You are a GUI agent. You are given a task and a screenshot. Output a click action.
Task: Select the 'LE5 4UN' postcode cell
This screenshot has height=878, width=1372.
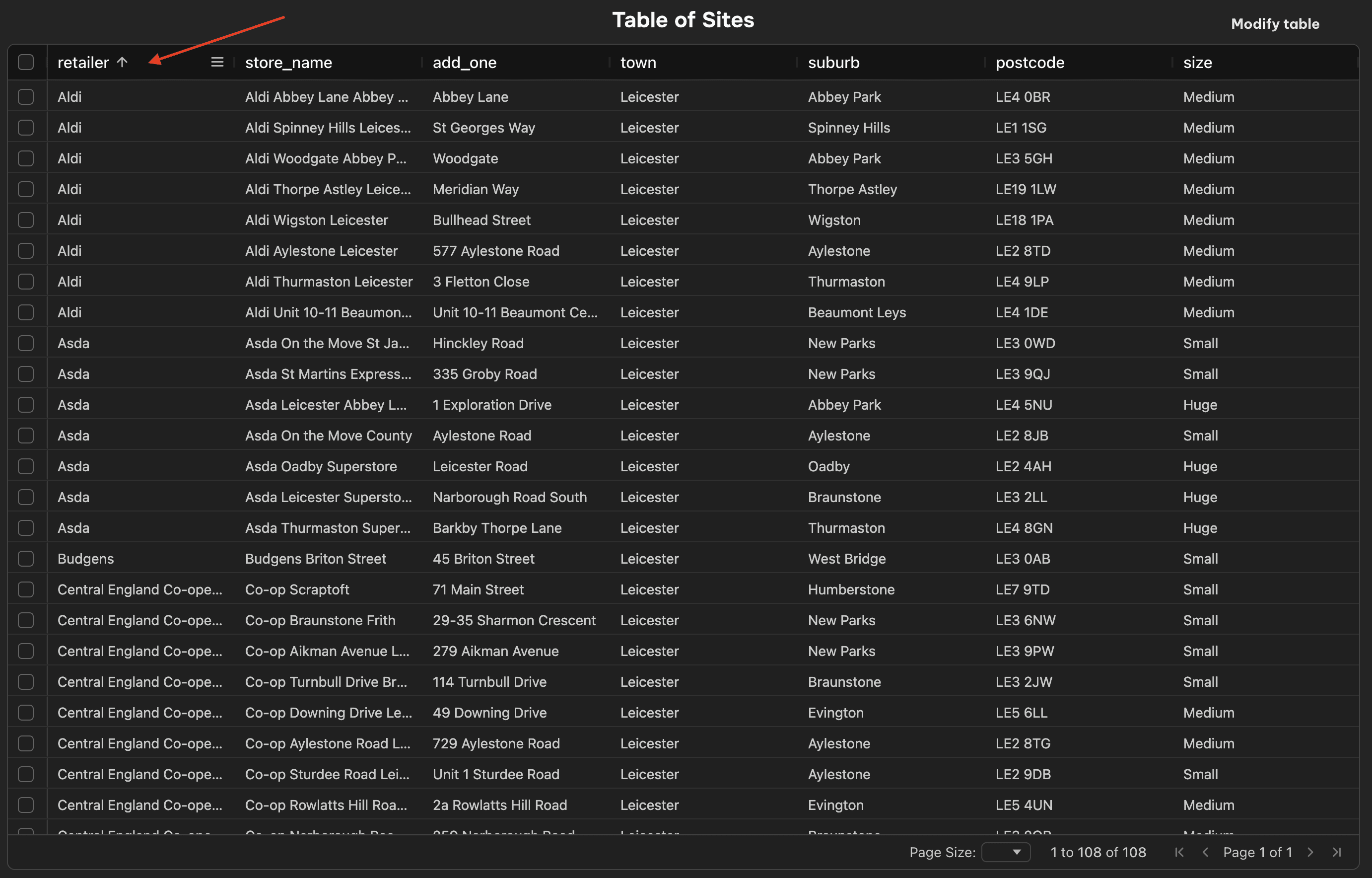[x=1024, y=805]
